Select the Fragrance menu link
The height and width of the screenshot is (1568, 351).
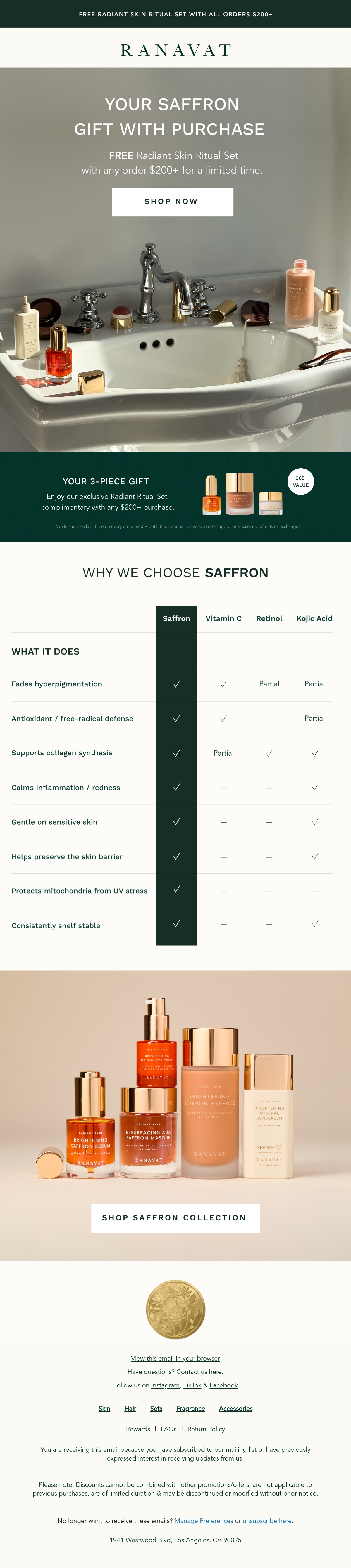(191, 1409)
